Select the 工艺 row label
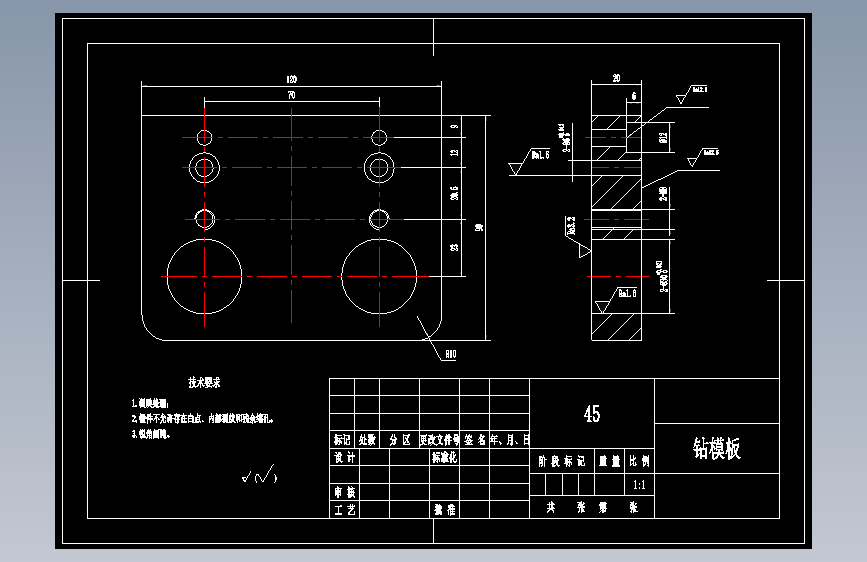 pyautogui.click(x=344, y=509)
